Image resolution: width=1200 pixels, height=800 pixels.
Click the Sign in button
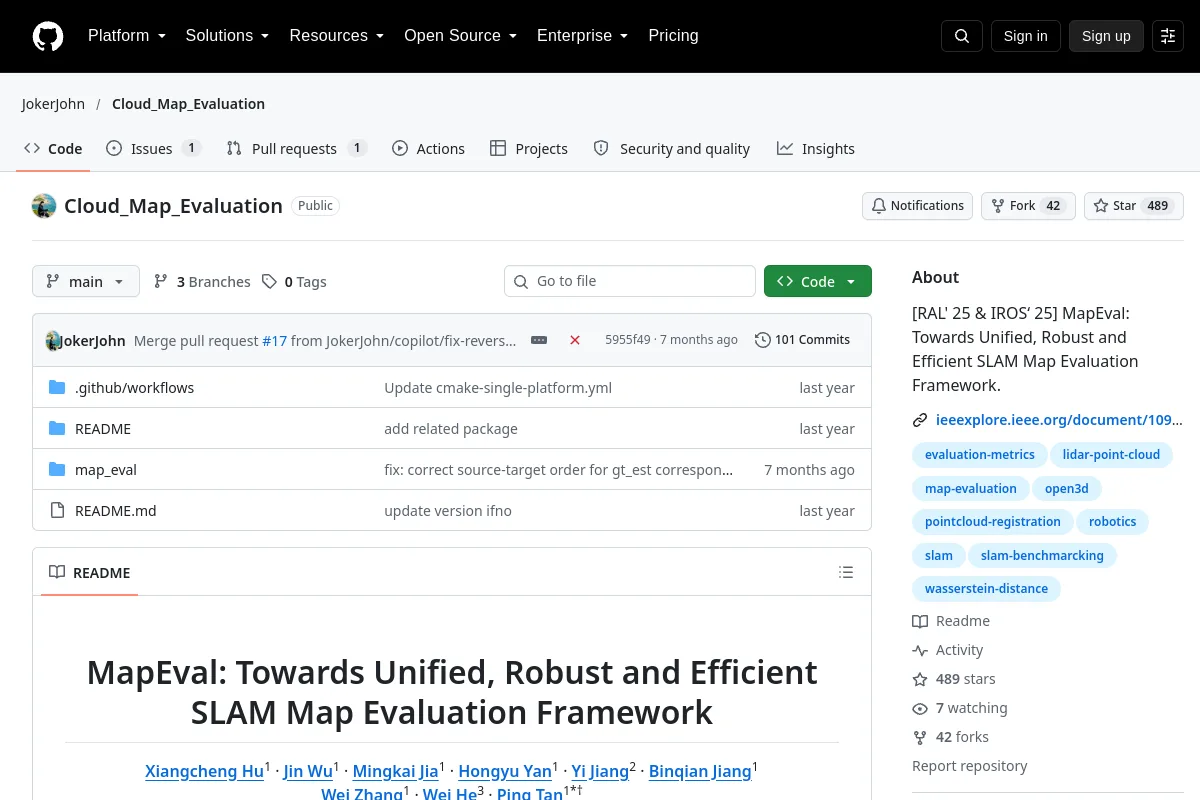point(1025,36)
